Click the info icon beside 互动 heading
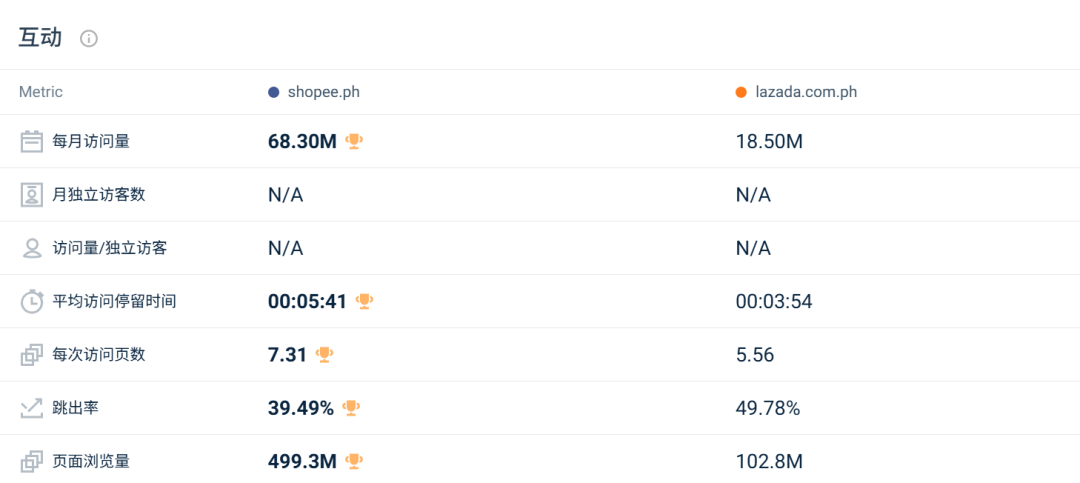1080x483 pixels. click(89, 39)
